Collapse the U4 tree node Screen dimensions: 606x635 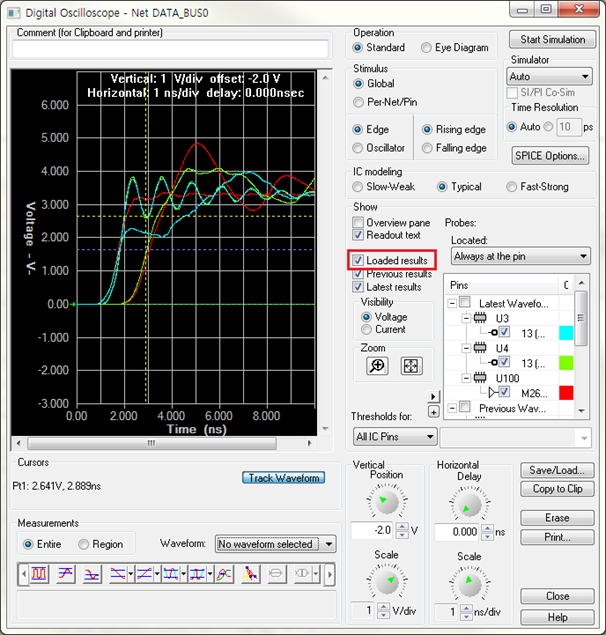[466, 348]
